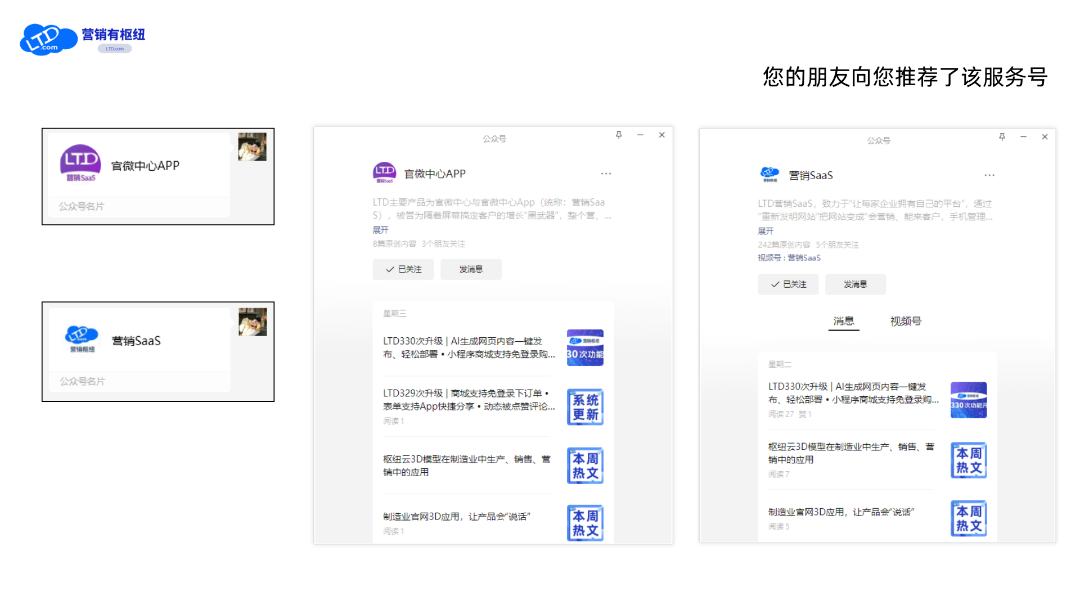The width and height of the screenshot is (1080, 607).
Task: Click the 营销有枢纽 header text
Action: point(114,34)
